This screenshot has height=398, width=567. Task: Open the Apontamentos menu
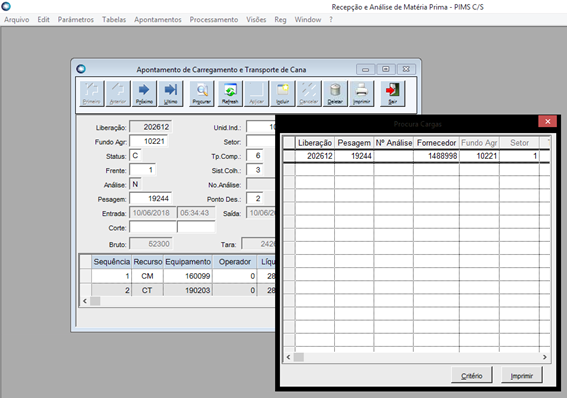pos(158,20)
